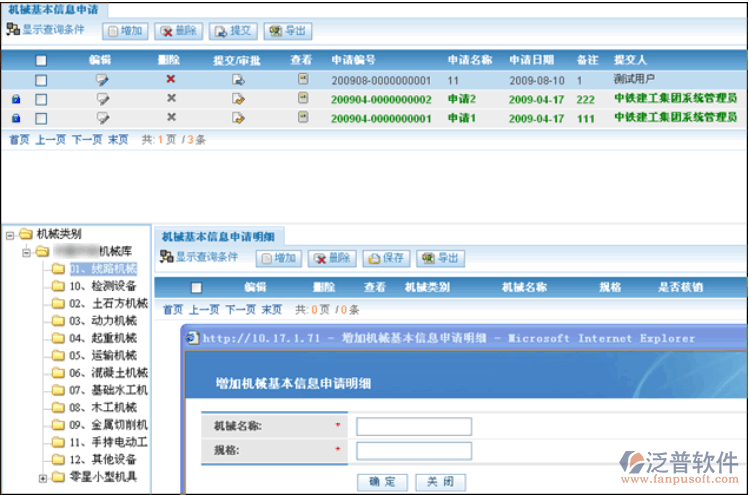Click edit icon for application 200908-0000000001
This screenshot has height=495, width=749.
tap(102, 79)
